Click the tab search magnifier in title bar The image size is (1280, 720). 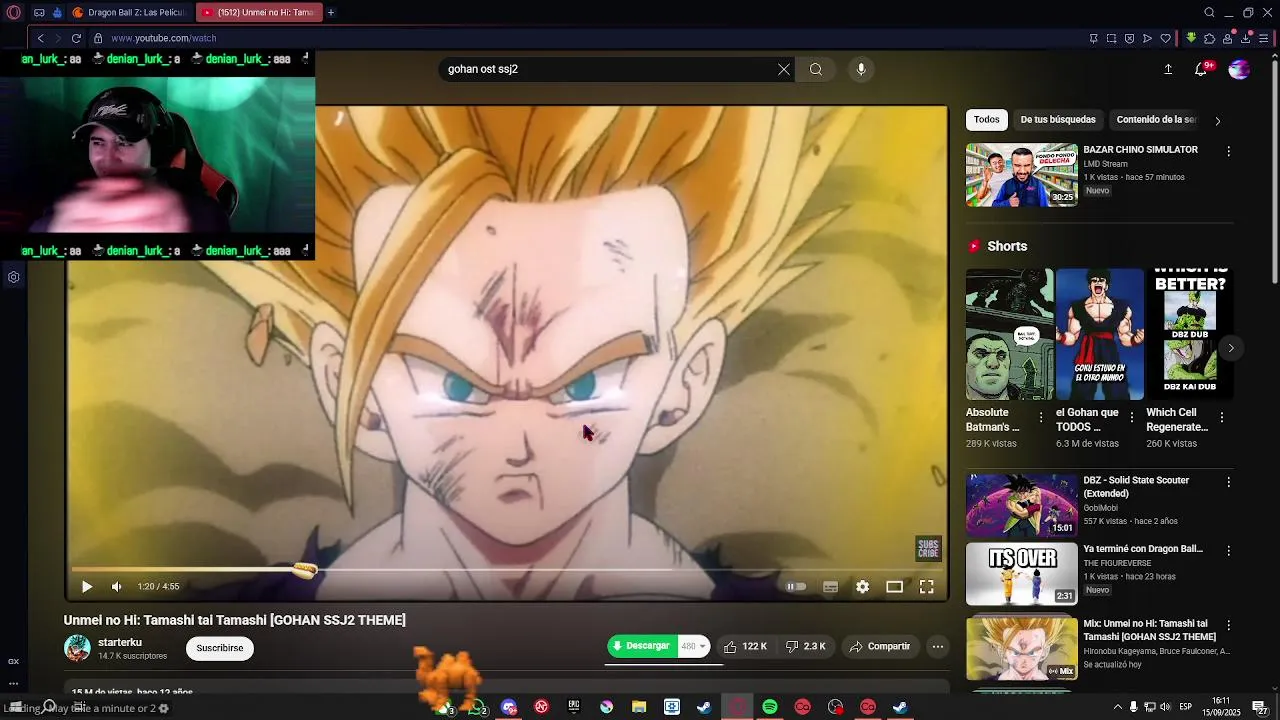click(1209, 13)
